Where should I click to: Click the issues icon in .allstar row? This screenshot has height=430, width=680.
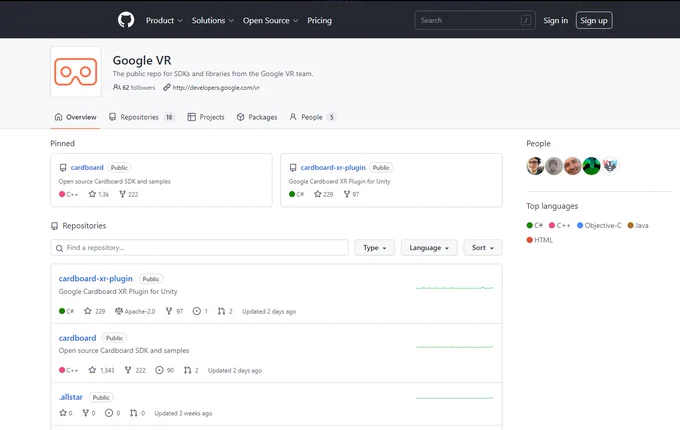pyautogui.click(x=109, y=413)
